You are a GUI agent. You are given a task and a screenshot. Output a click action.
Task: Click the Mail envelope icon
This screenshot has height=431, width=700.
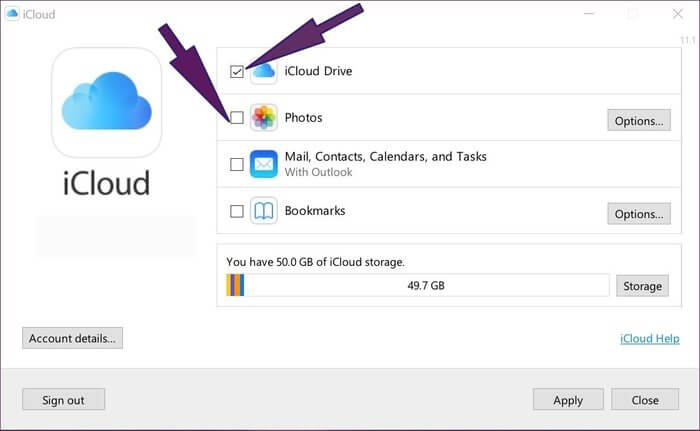tap(263, 164)
